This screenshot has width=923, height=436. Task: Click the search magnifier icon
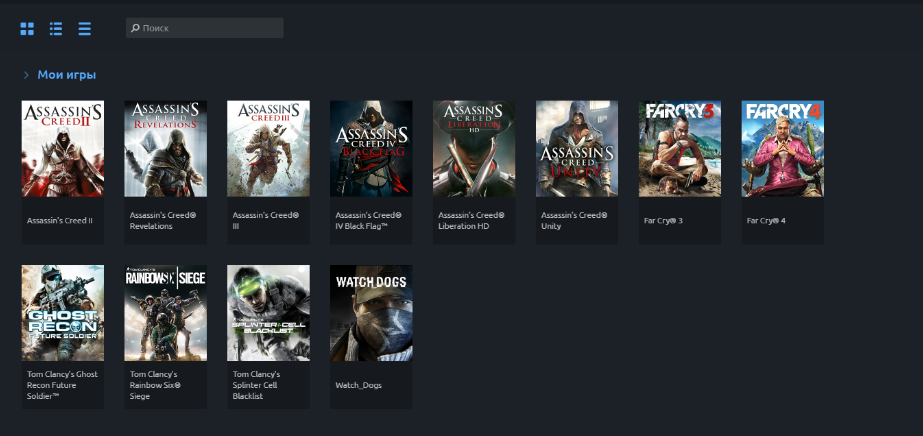click(x=135, y=28)
